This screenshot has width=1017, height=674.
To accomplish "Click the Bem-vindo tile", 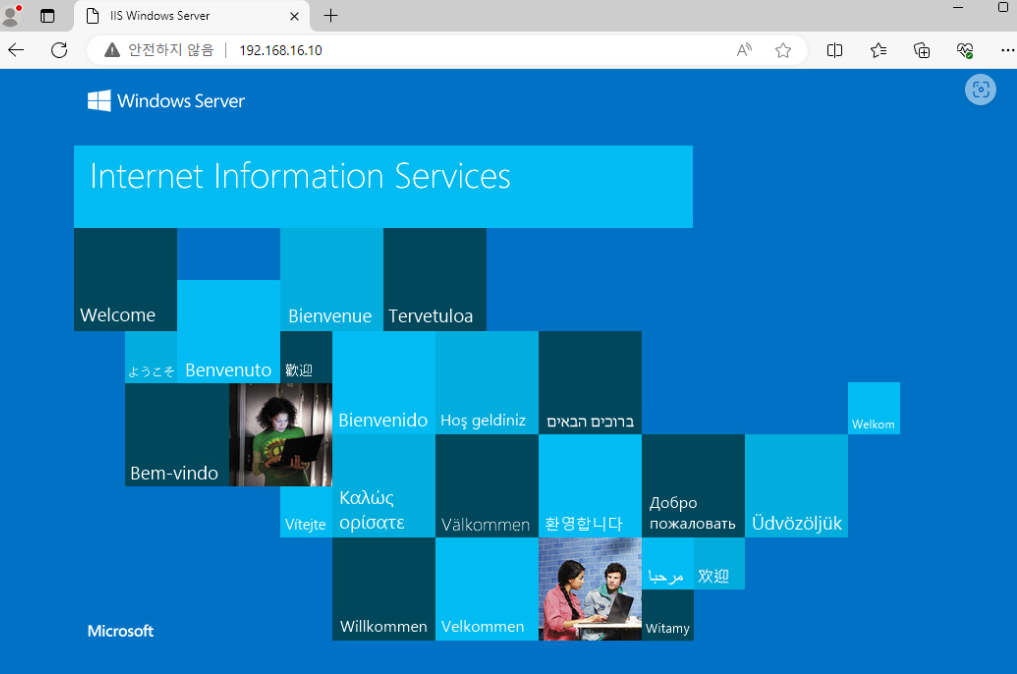I will [x=177, y=434].
